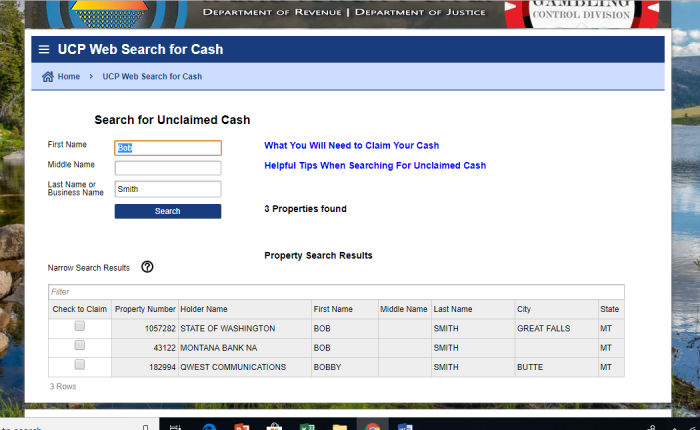Sort by City column header

(x=556, y=309)
